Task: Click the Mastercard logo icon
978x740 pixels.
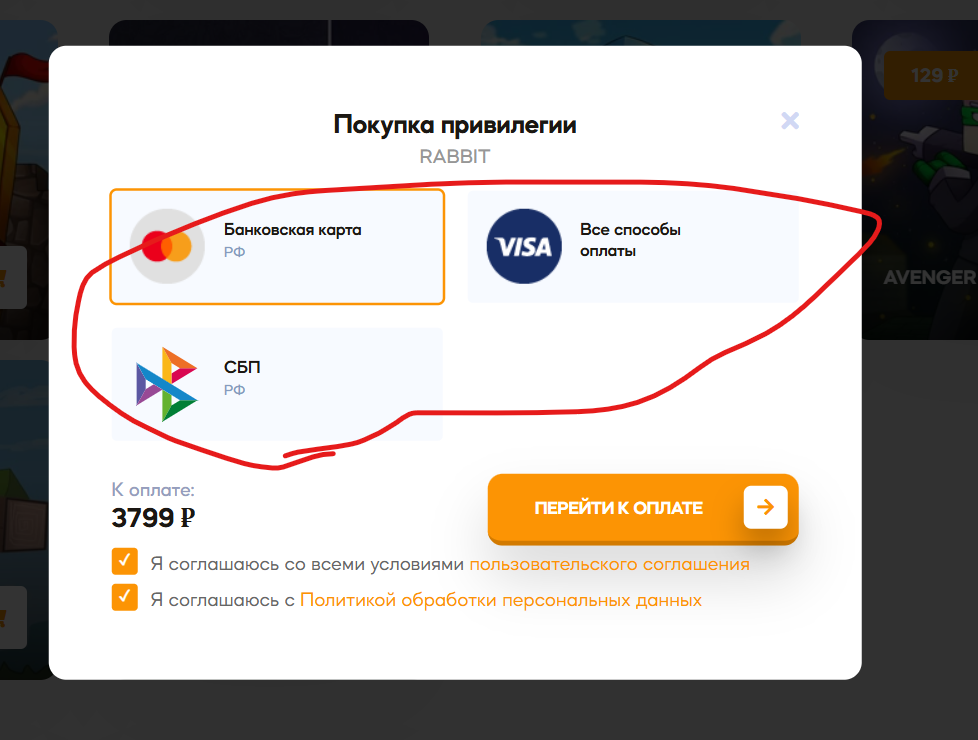Action: pyautogui.click(x=167, y=246)
